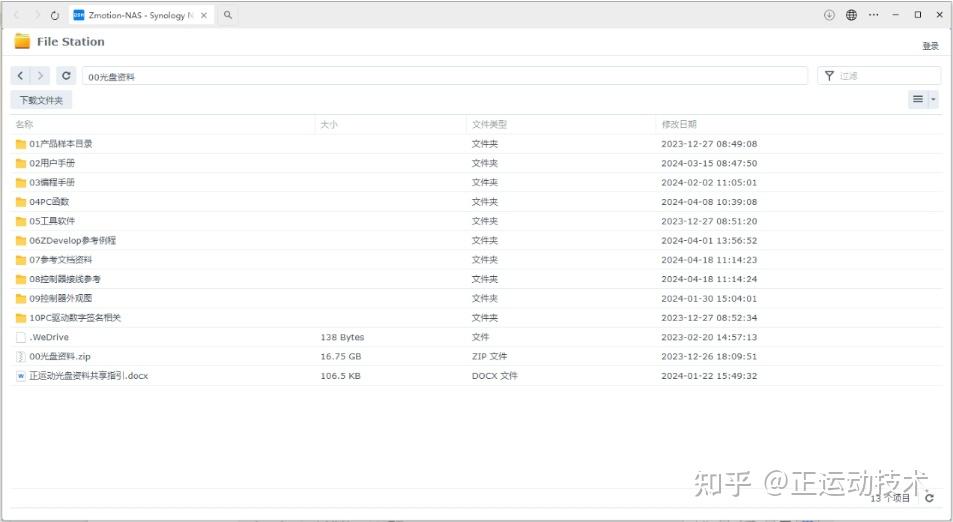Click the date 2024-01-22 15:49:32

click(x=709, y=376)
